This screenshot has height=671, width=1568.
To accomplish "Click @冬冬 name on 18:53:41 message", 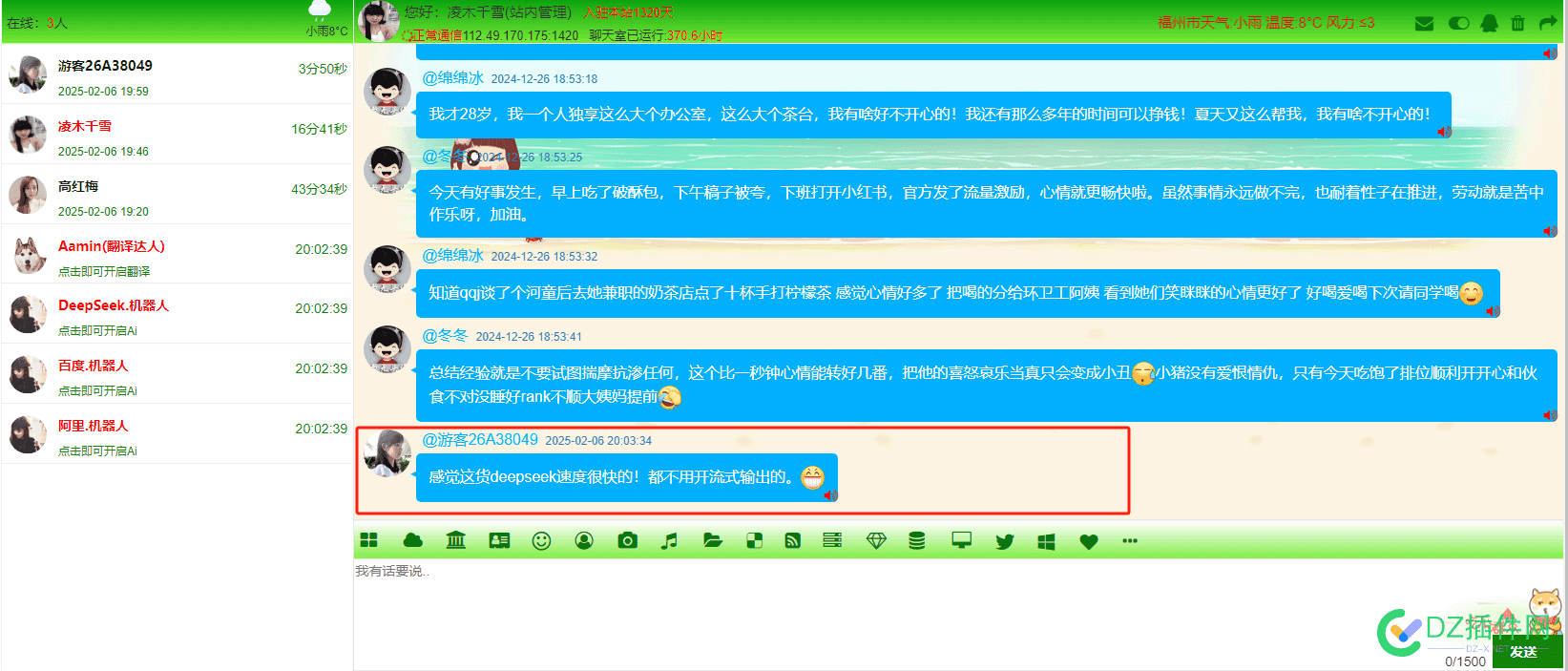I will coord(446,336).
